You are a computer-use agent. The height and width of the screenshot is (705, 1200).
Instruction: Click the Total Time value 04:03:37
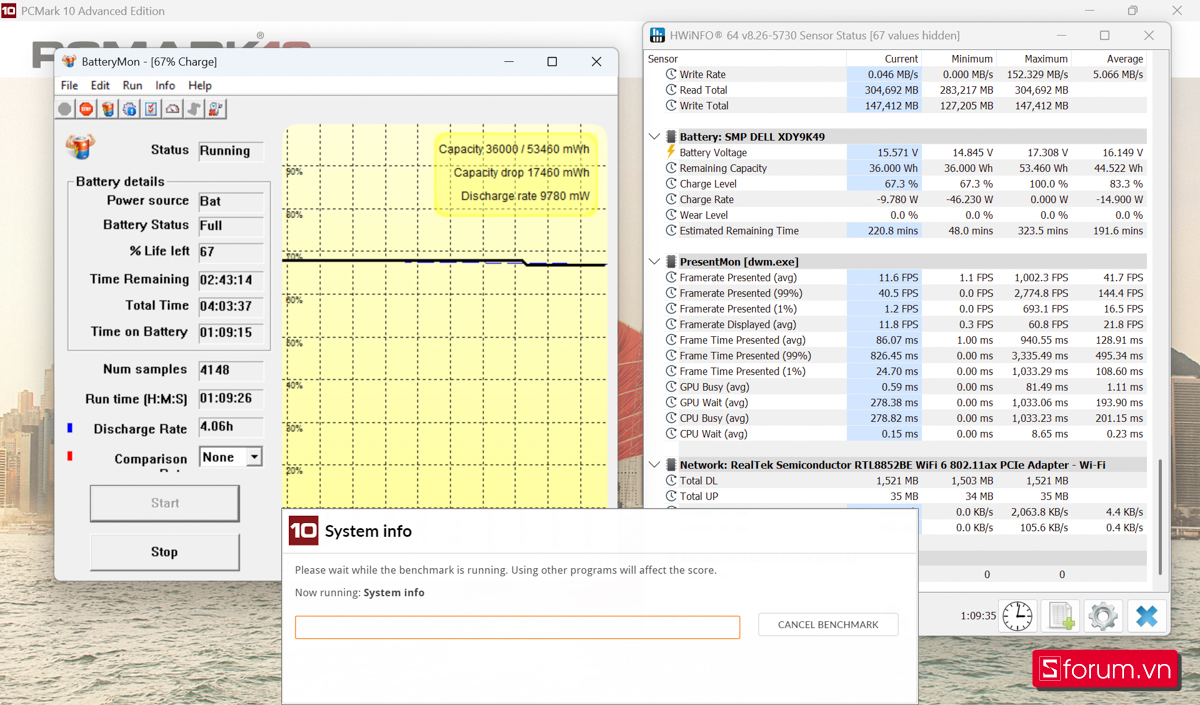(231, 306)
